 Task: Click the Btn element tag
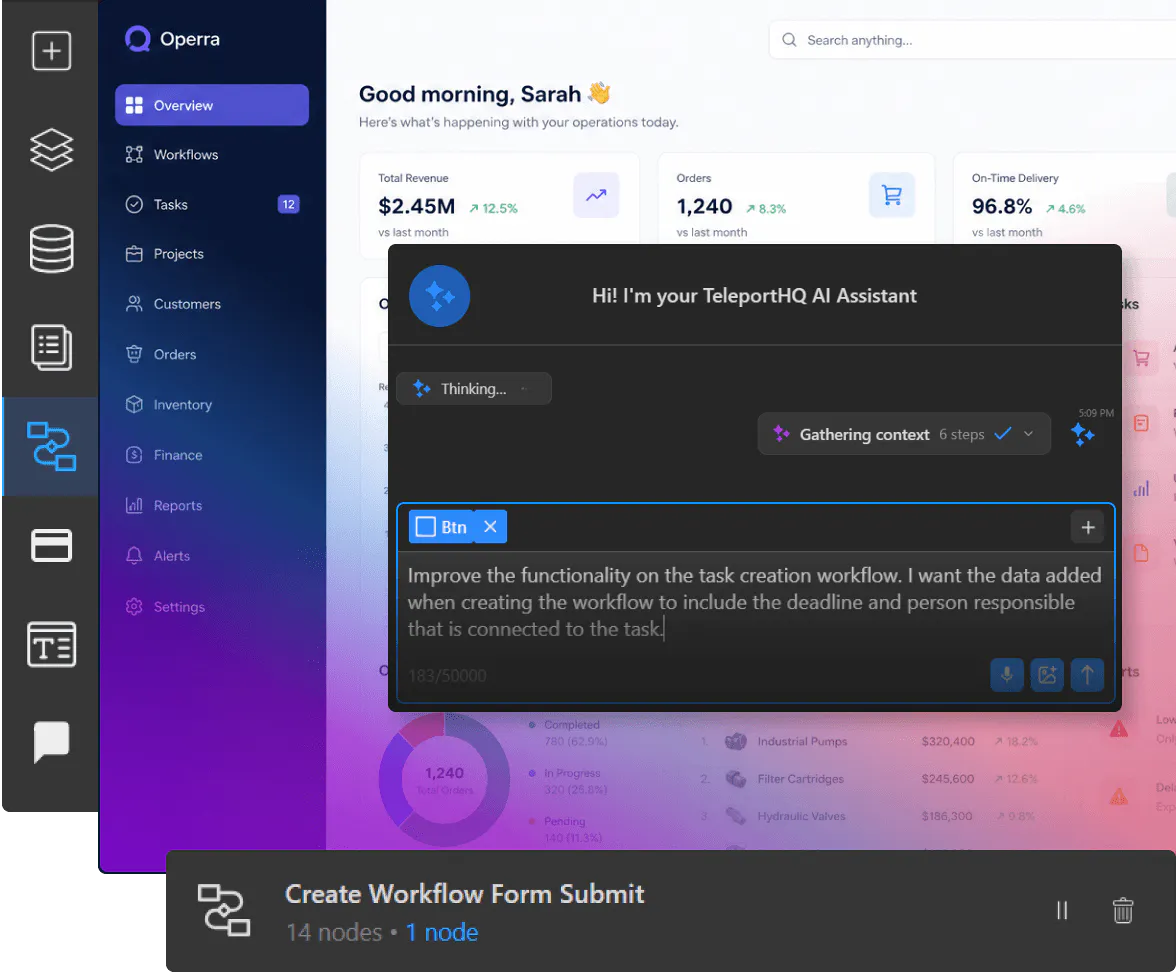(442, 526)
